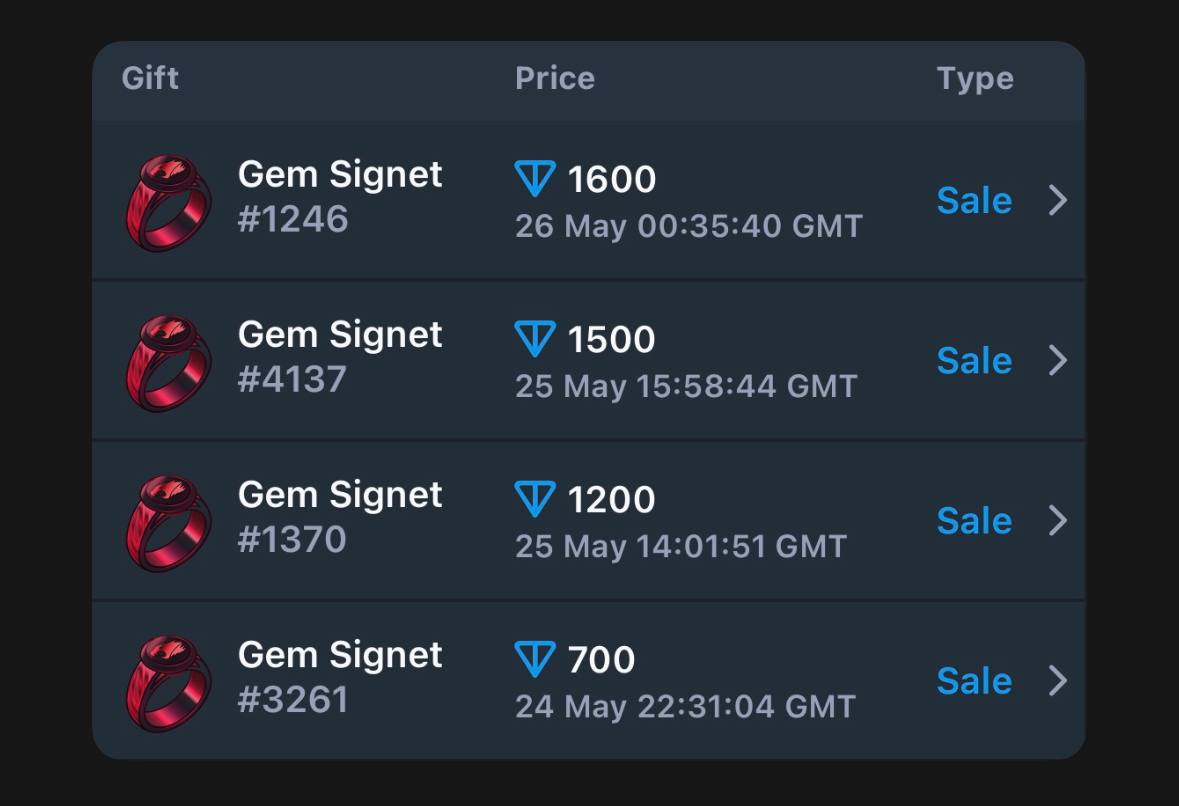Click the Type column header
The width and height of the screenshot is (1179, 806).
(975, 80)
